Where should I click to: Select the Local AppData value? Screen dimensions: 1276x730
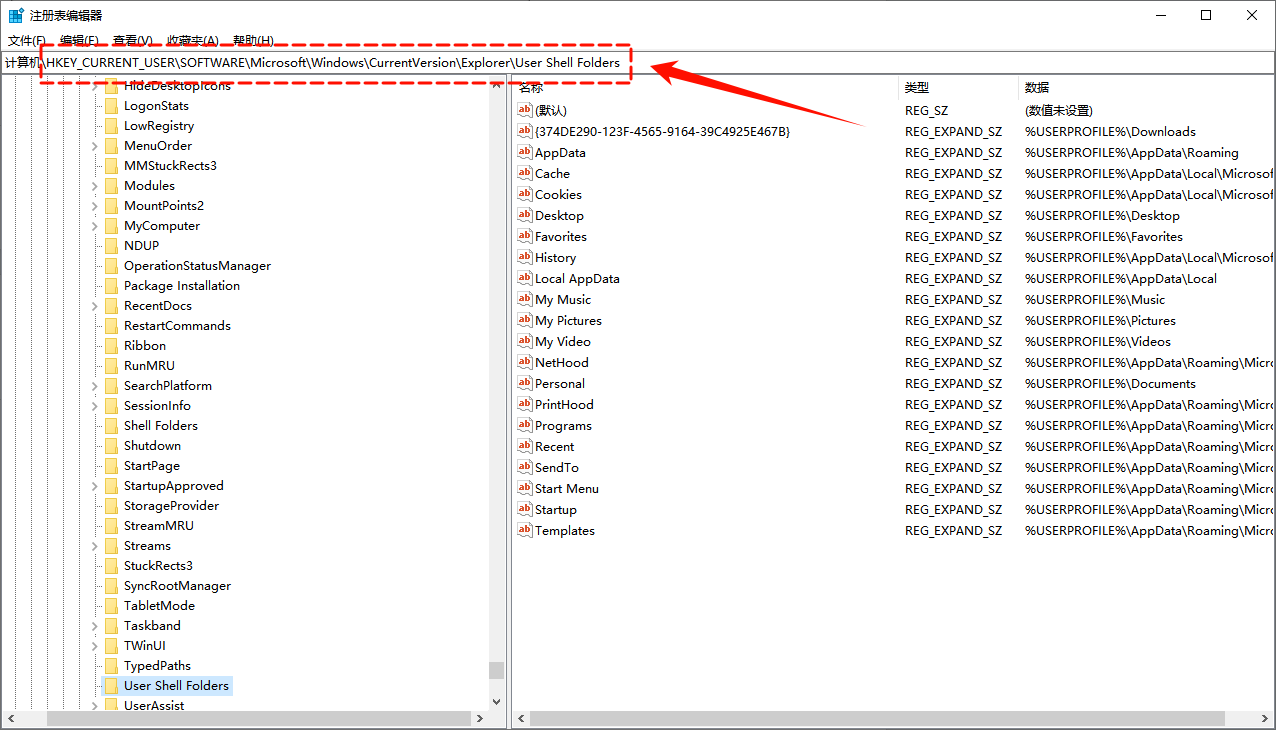pyautogui.click(x=577, y=278)
